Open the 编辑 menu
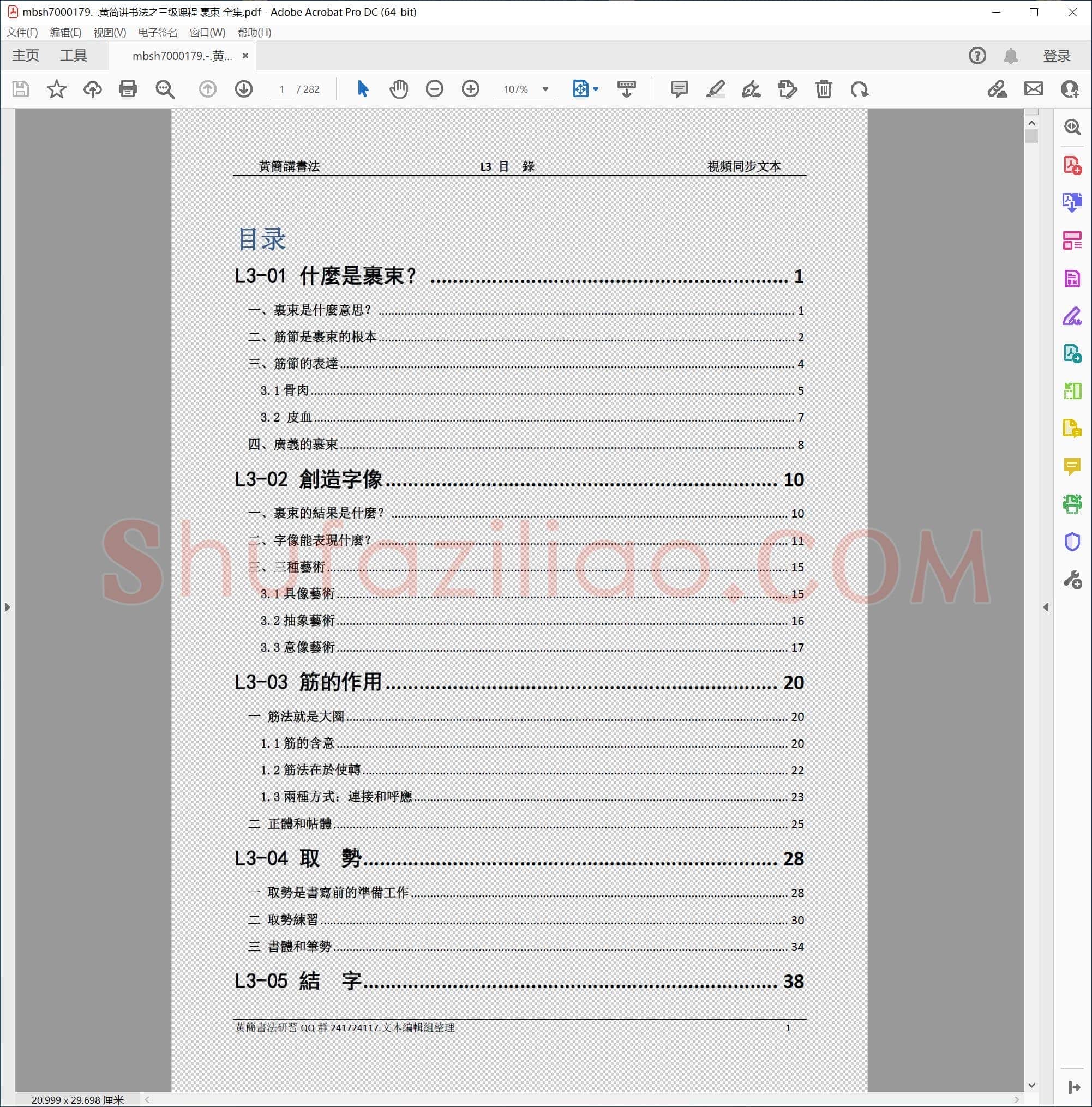The height and width of the screenshot is (1107, 1092). (x=66, y=33)
